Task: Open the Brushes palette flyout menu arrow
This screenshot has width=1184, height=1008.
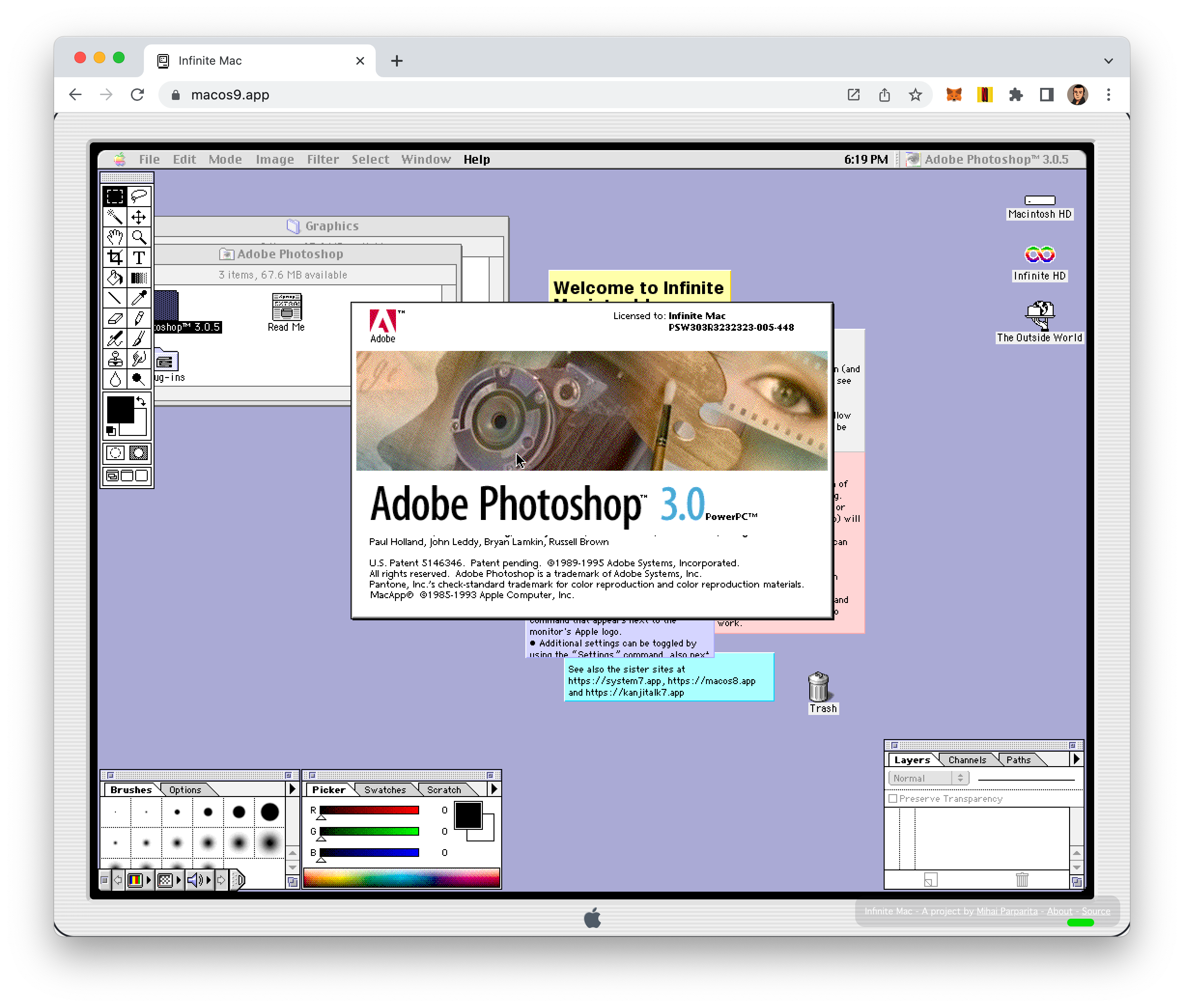Action: tap(292, 789)
